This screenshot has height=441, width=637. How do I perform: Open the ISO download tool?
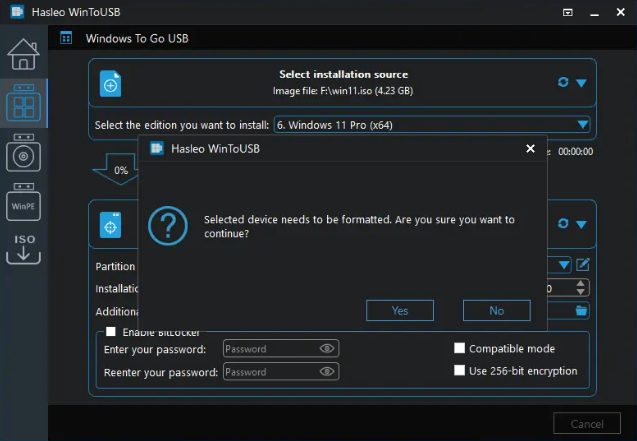point(23,250)
